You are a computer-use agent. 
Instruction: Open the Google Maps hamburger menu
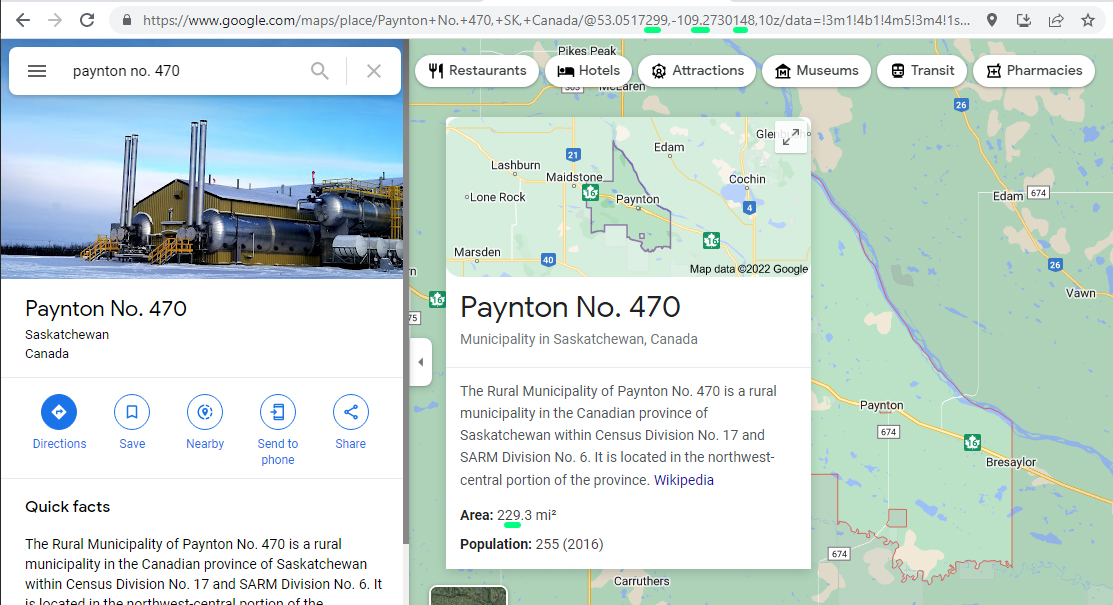(37, 71)
